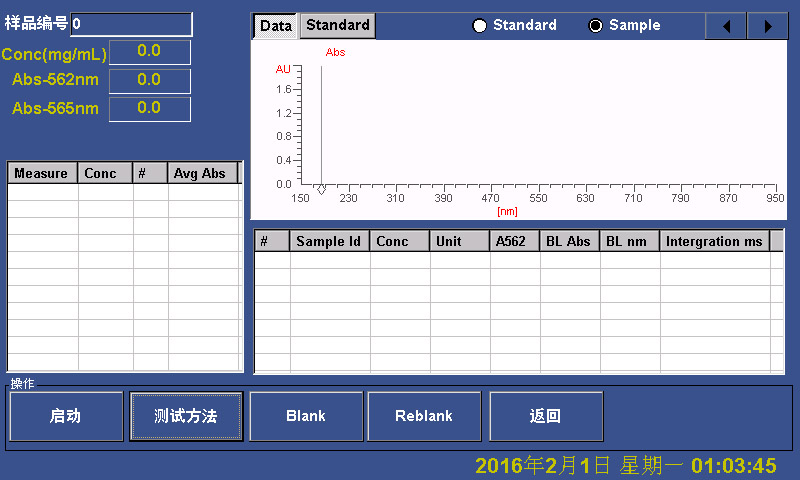Viewport: 800px width, 480px height.
Task: Click the left arrow navigation button
Action: click(726, 26)
